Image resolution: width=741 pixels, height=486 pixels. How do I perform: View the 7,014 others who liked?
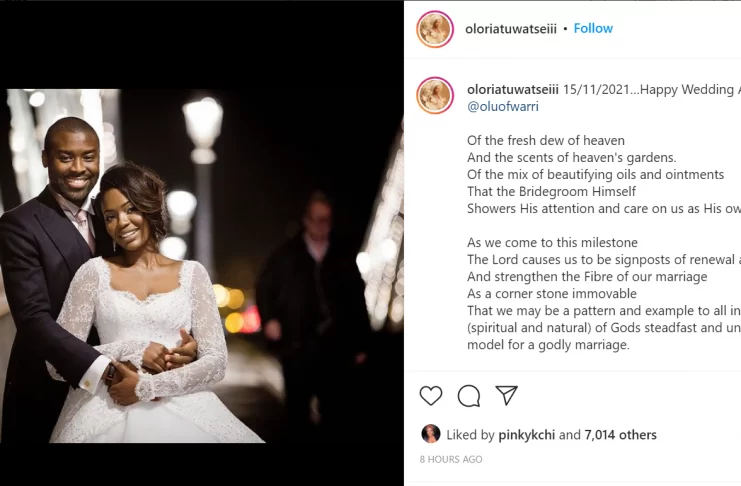coord(621,435)
